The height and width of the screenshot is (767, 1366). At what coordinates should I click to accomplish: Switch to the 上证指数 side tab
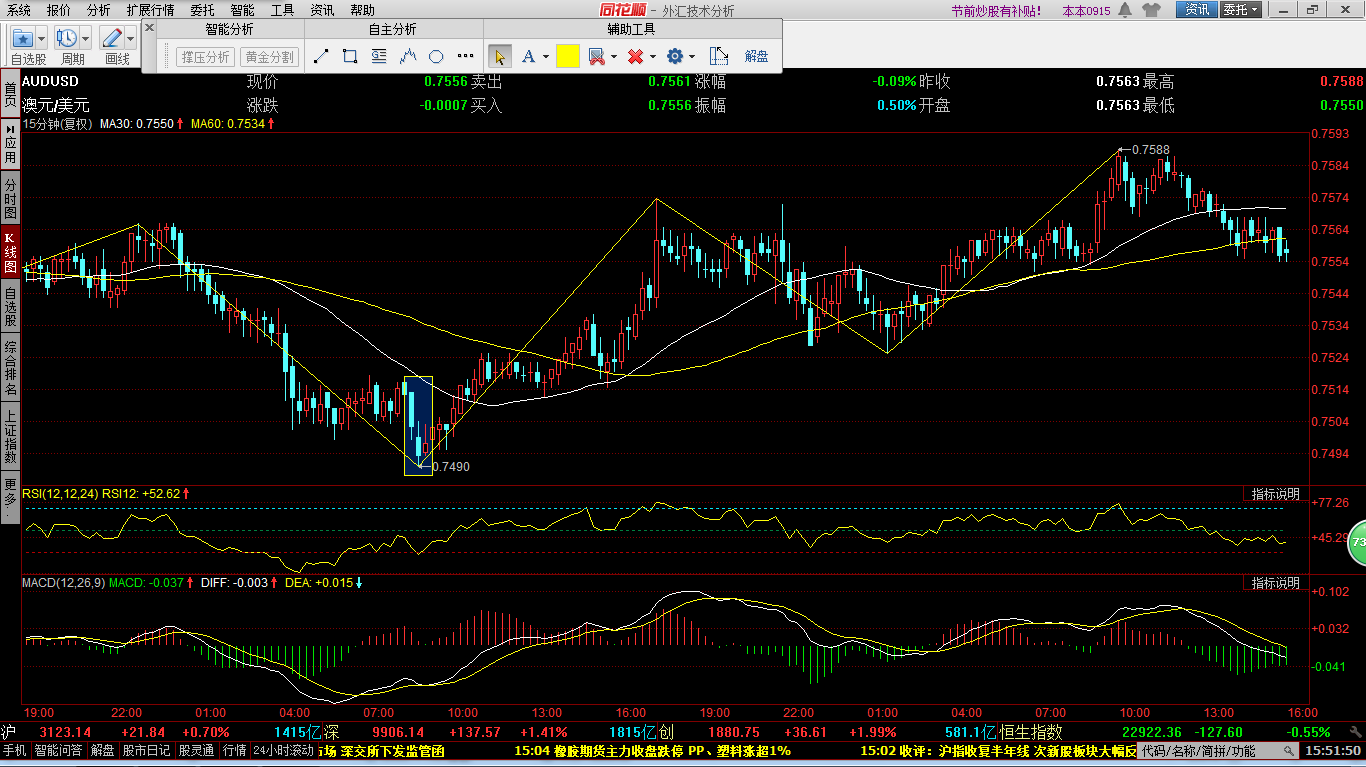[10, 437]
